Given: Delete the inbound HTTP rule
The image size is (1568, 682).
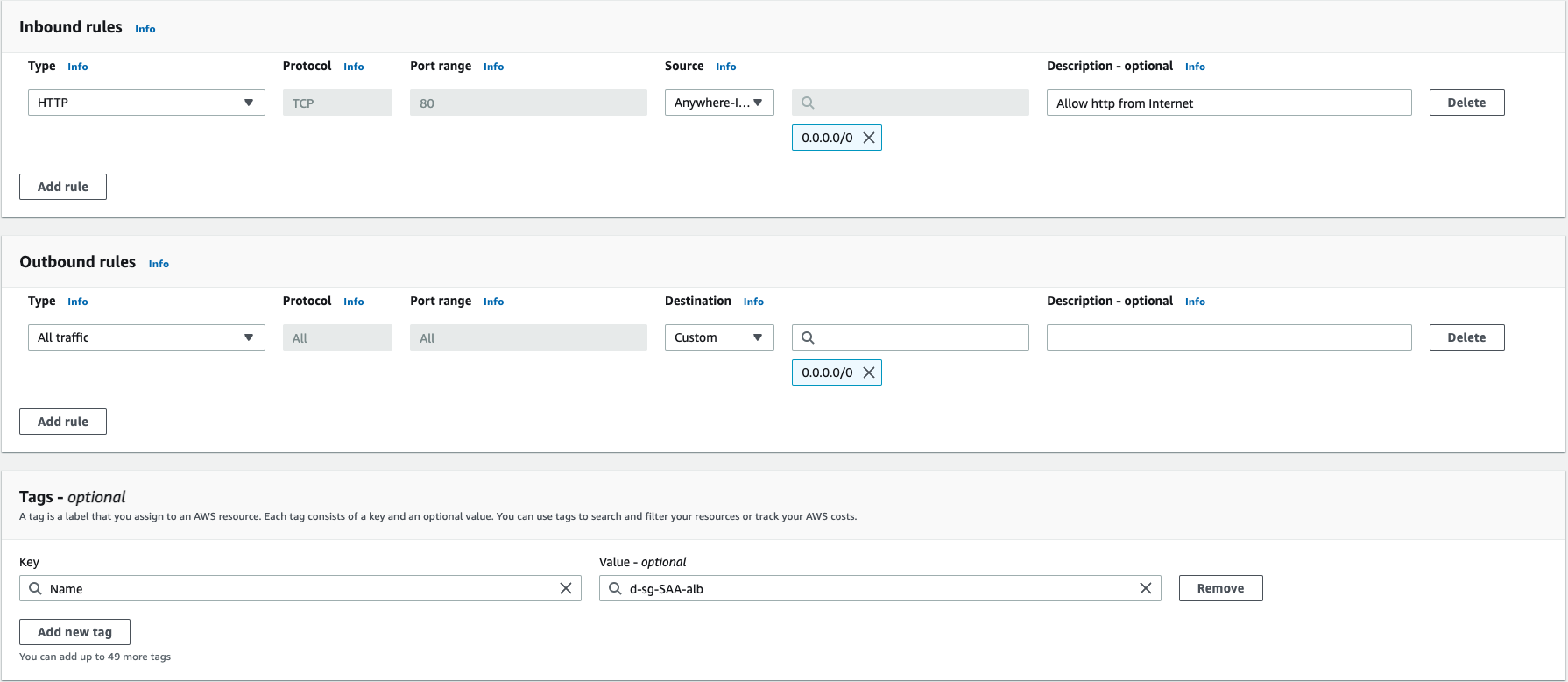Looking at the screenshot, I should point(1466,103).
